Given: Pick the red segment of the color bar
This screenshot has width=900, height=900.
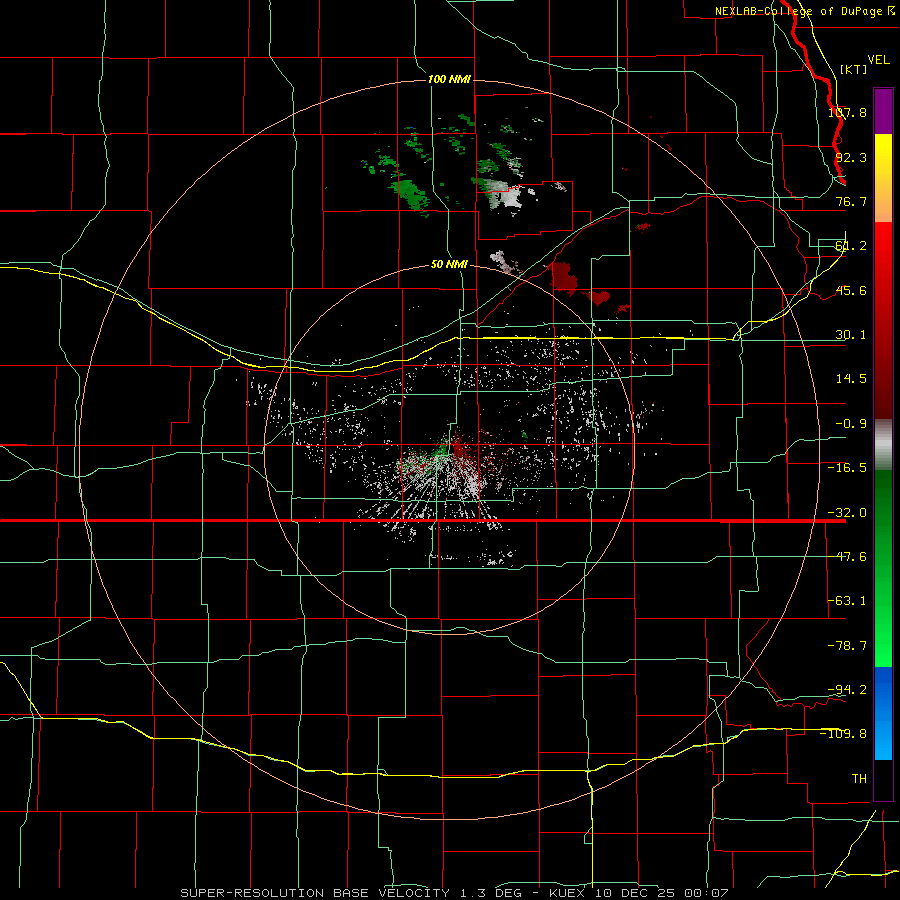Looking at the screenshot, I should (883, 320).
